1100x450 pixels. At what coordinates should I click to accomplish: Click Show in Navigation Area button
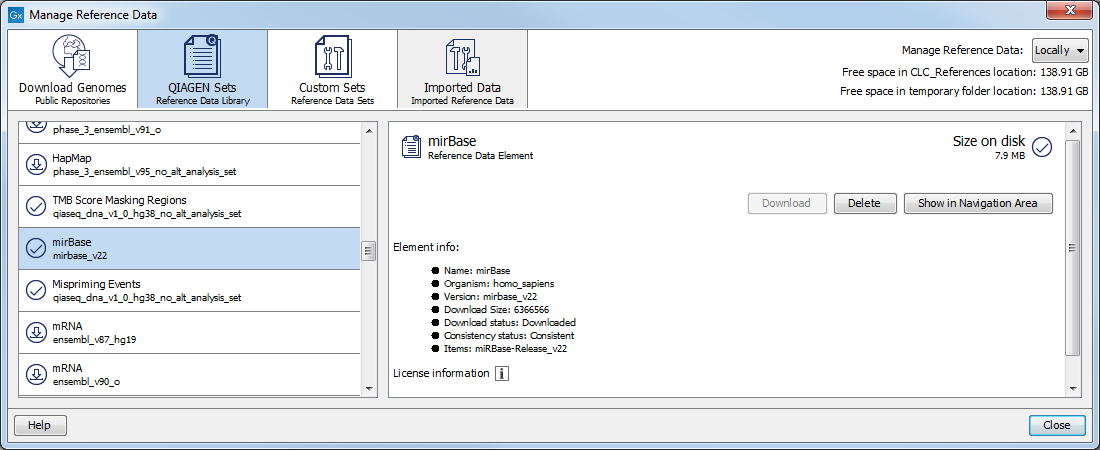tap(978, 203)
